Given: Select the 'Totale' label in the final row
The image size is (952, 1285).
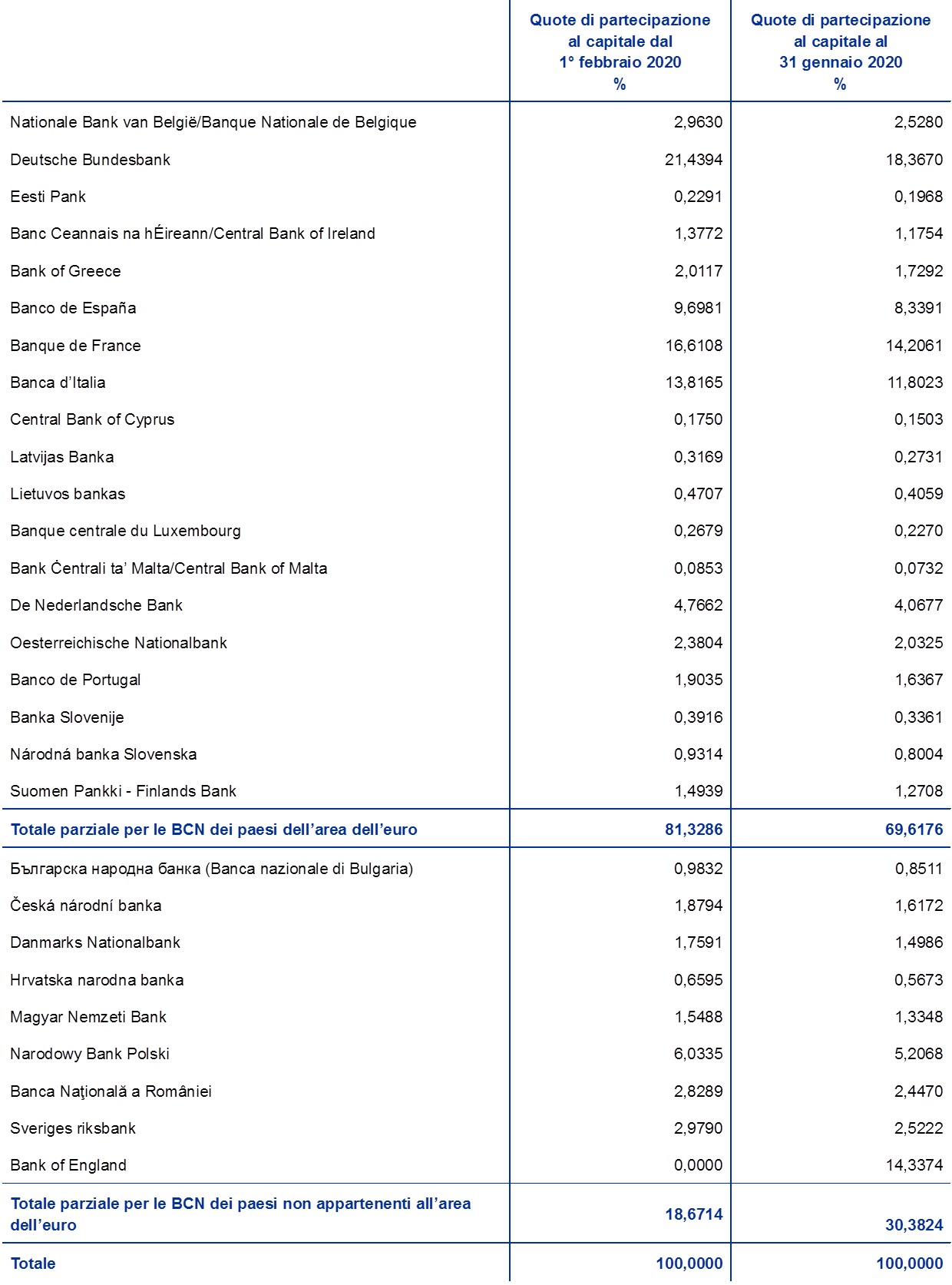Looking at the screenshot, I should [33, 1263].
